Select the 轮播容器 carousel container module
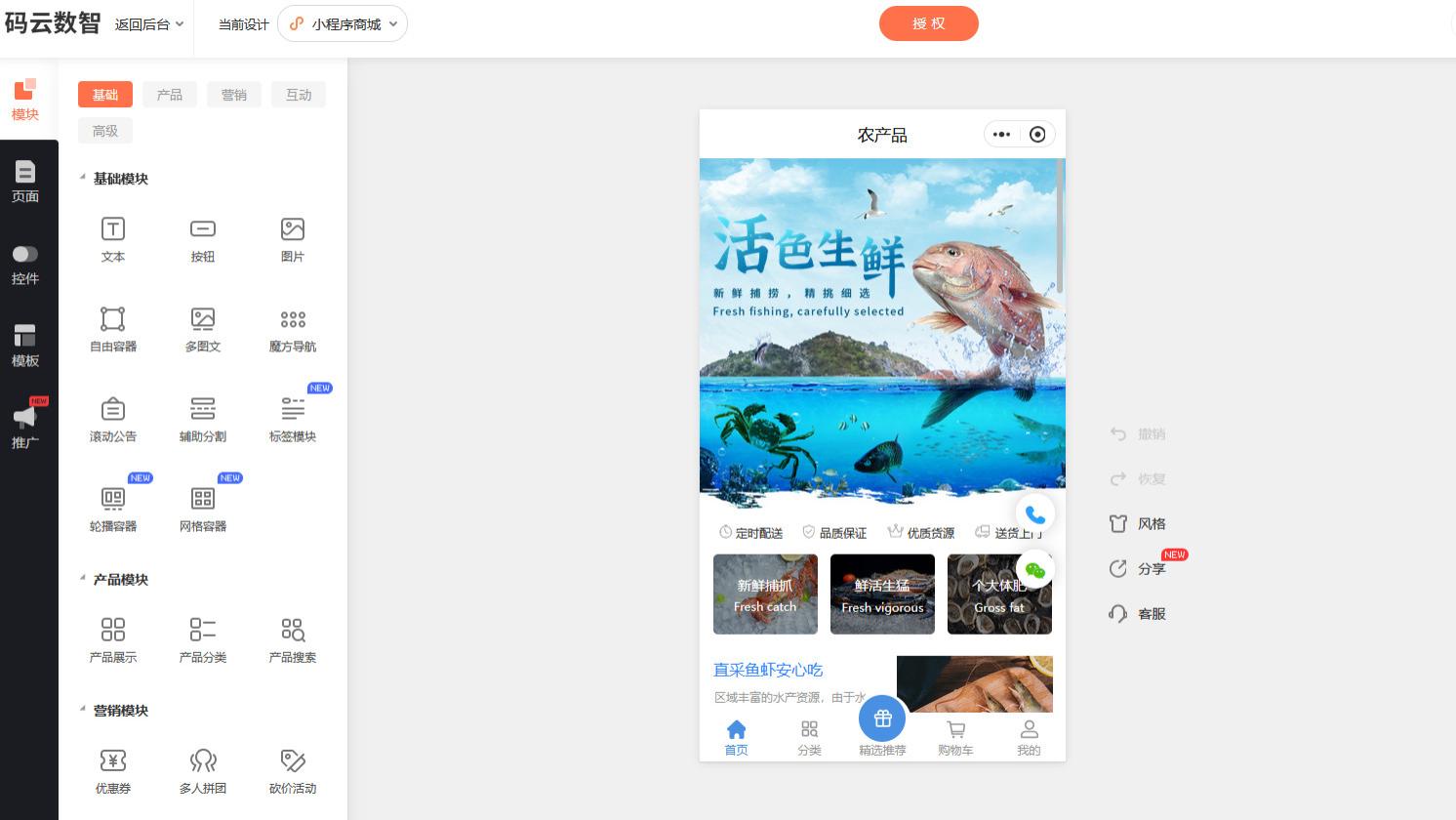Image resolution: width=1456 pixels, height=820 pixels. point(113,509)
